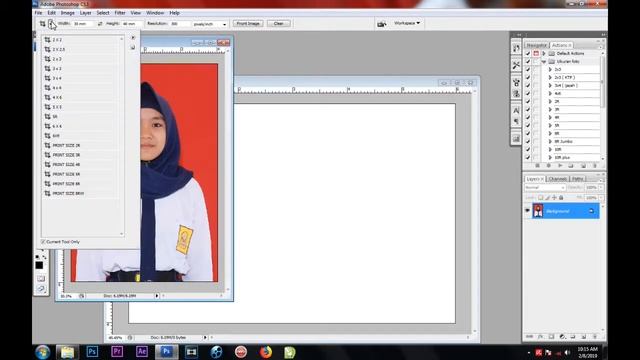Screen dimensions: 640x360
Task: Click Begin recording in Actions panel
Action: [x=549, y=166]
